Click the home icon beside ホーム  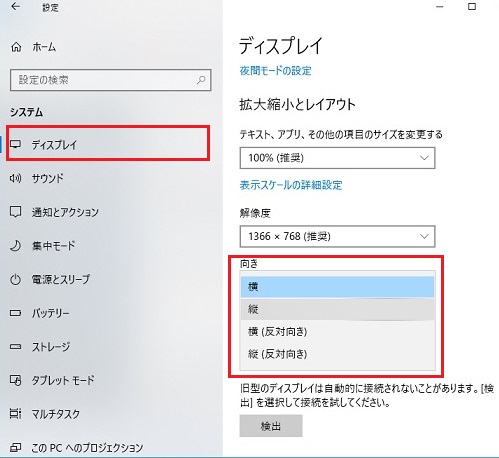click(x=16, y=47)
